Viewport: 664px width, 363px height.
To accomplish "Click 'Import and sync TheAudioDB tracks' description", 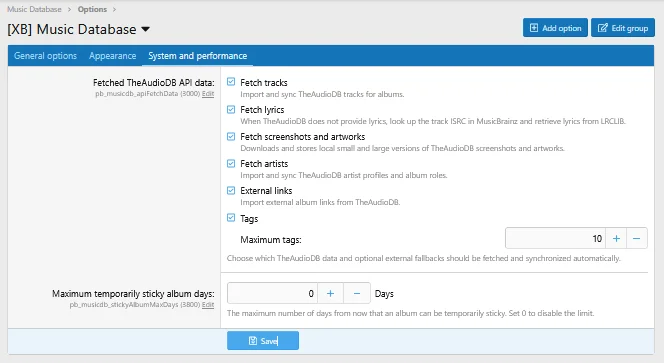I will point(322,94).
